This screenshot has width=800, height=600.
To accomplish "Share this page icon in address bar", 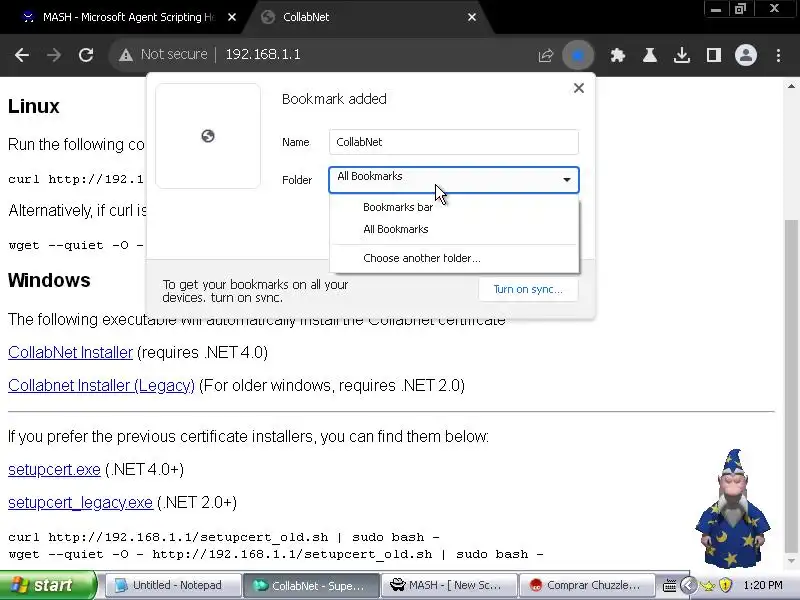I will click(545, 55).
